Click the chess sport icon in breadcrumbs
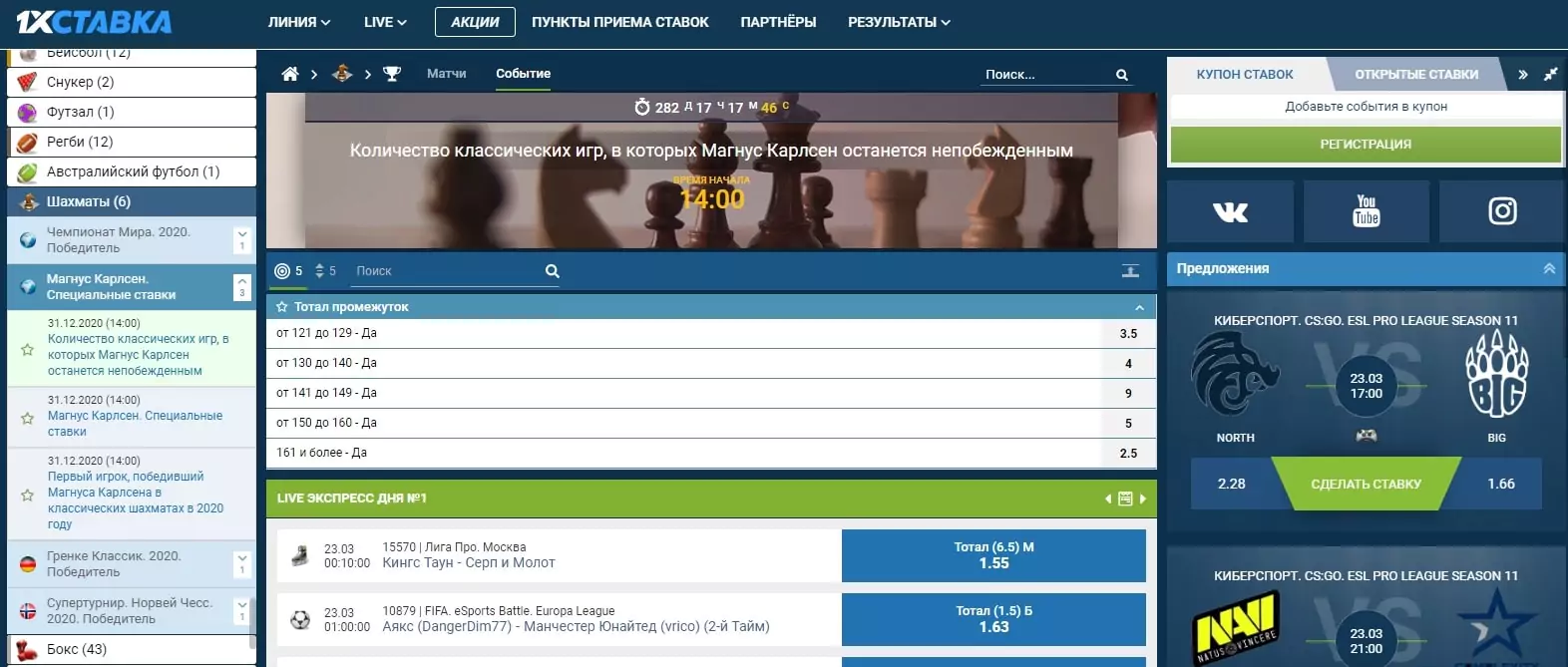Image resolution: width=1568 pixels, height=667 pixels. tap(342, 74)
